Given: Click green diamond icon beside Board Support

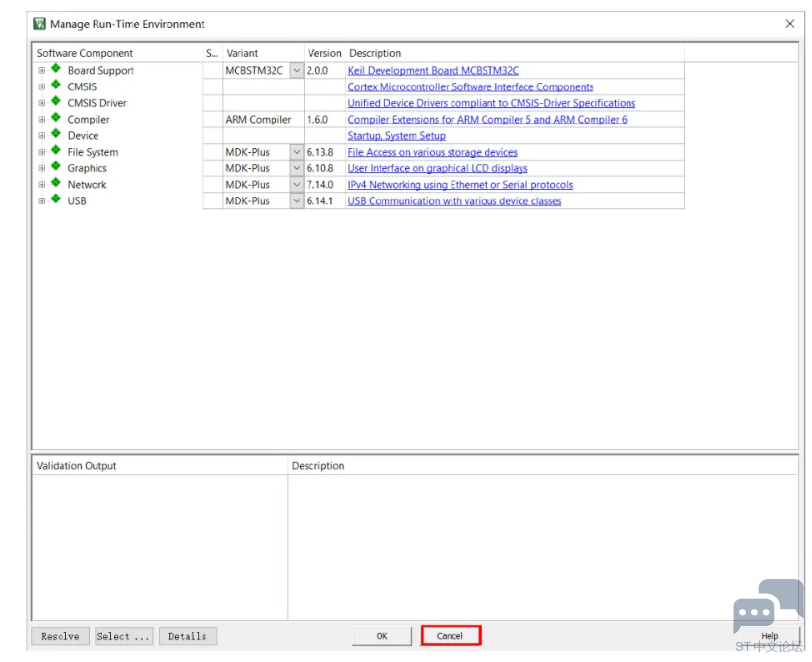Looking at the screenshot, I should (x=56, y=68).
